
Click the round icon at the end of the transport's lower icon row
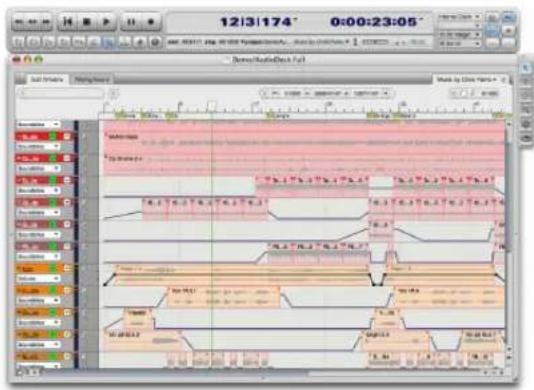click(x=155, y=42)
